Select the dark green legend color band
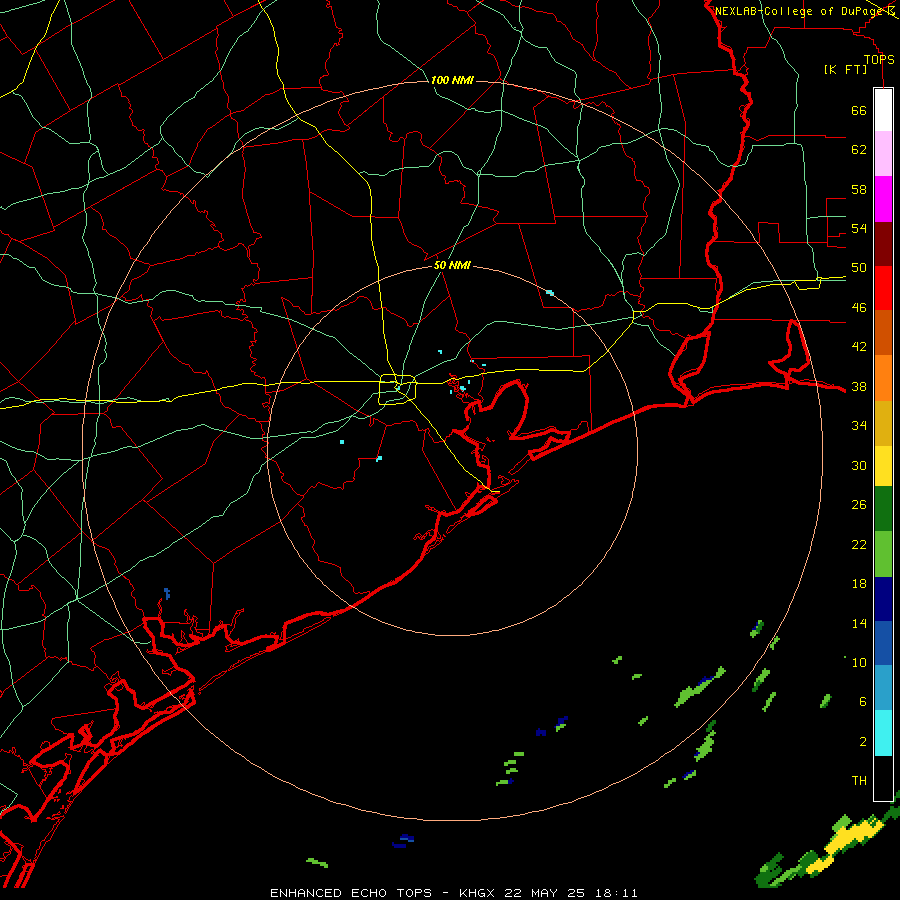 [883, 509]
